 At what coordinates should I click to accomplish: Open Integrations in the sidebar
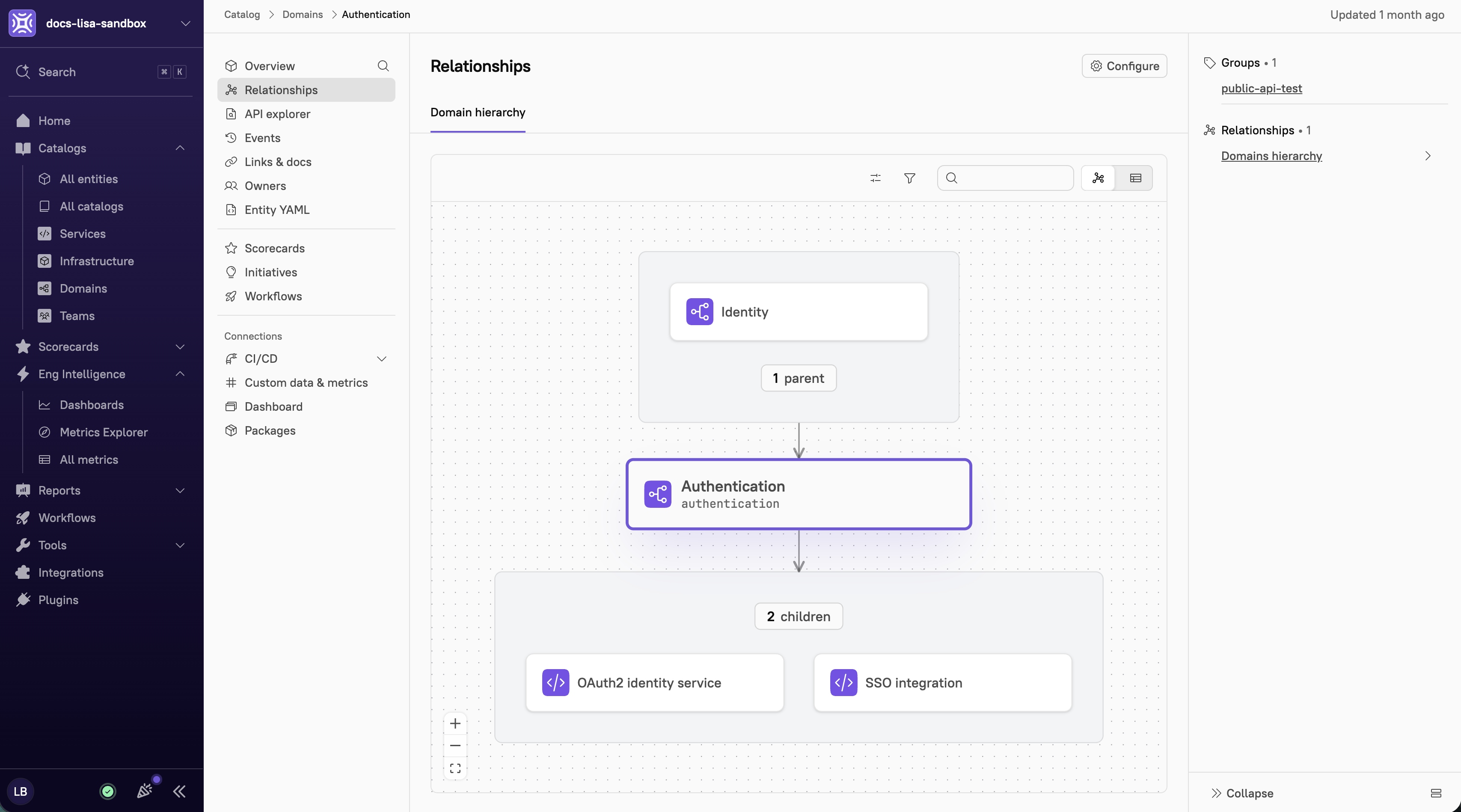(71, 572)
